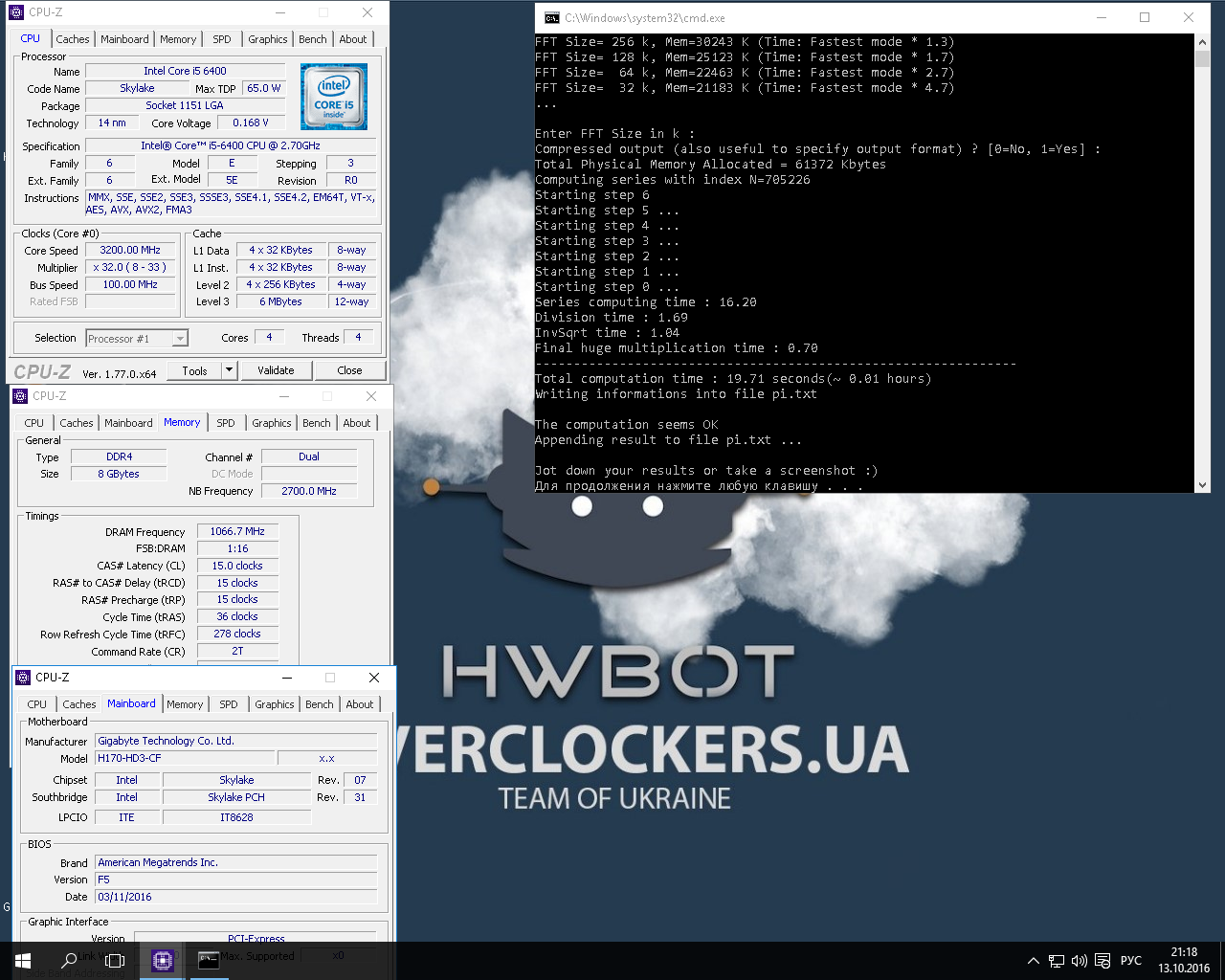Click the CPU-Z title icon of top window
The width and height of the screenshot is (1225, 980).
tap(16, 12)
